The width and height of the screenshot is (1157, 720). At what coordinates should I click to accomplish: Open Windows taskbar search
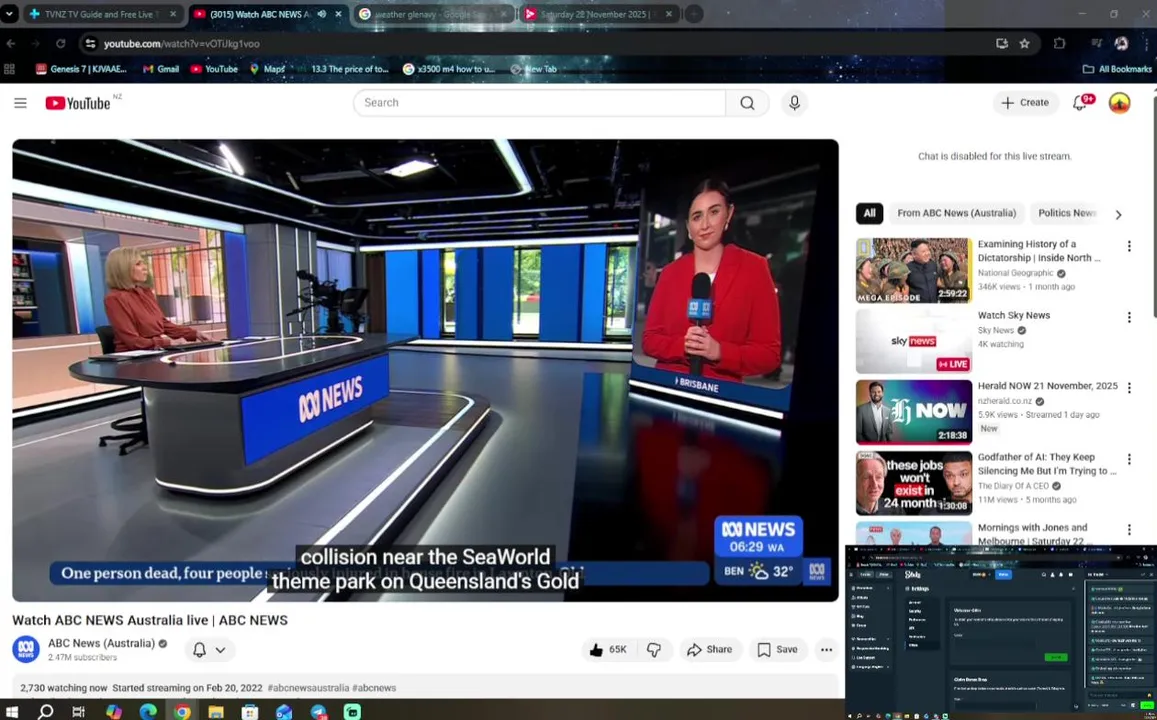[46, 711]
